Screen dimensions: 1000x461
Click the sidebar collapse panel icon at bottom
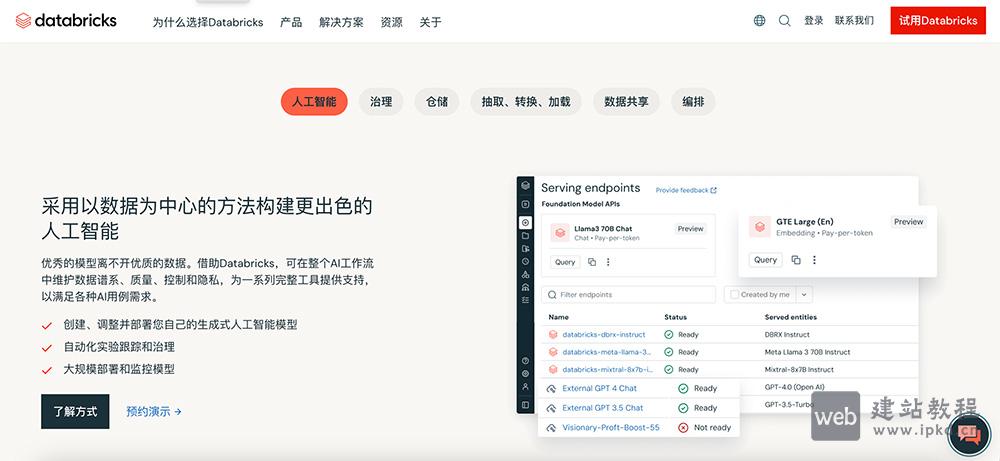pyautogui.click(x=525, y=405)
